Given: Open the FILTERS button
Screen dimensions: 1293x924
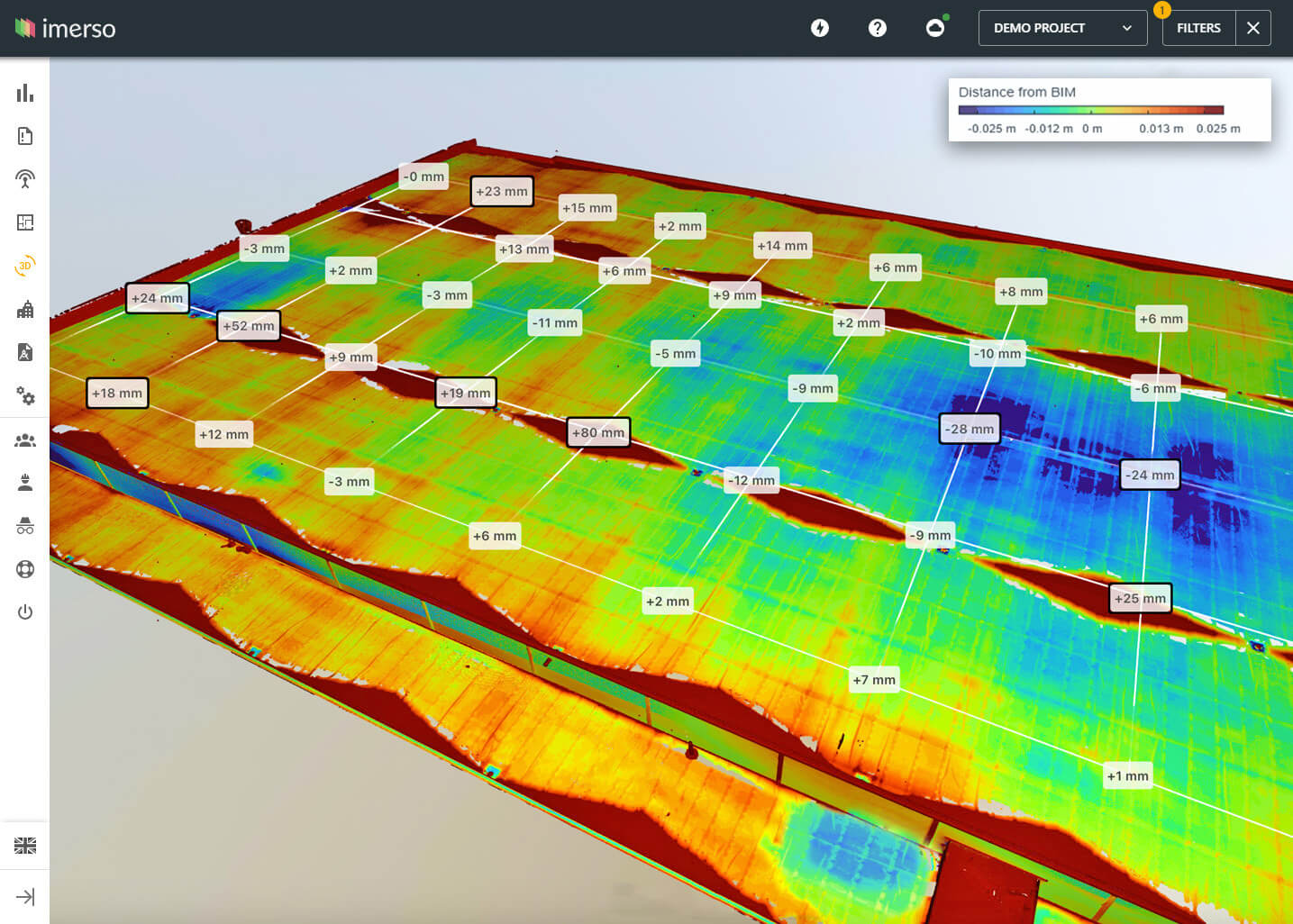Looking at the screenshot, I should pos(1198,27).
